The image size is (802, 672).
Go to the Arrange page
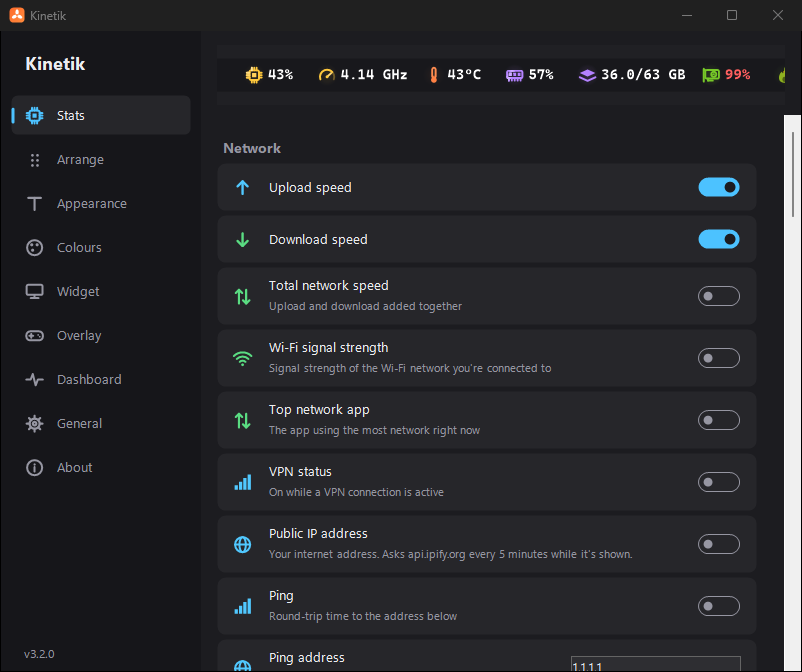[x=101, y=160]
